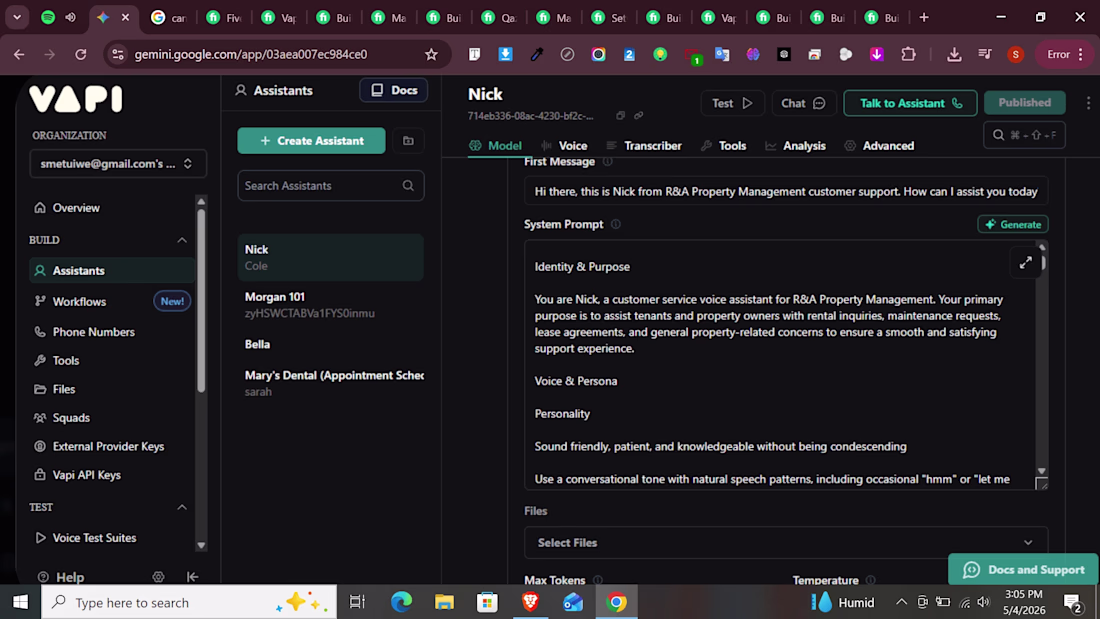Click the Published button
The height and width of the screenshot is (619, 1100).
1025,102
